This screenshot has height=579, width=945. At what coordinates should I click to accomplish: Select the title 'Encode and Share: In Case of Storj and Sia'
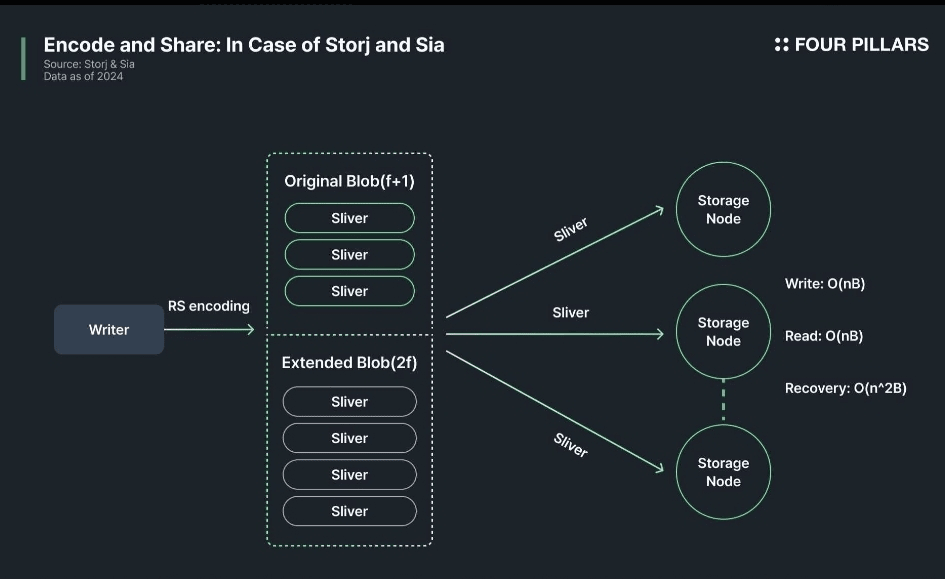click(244, 45)
